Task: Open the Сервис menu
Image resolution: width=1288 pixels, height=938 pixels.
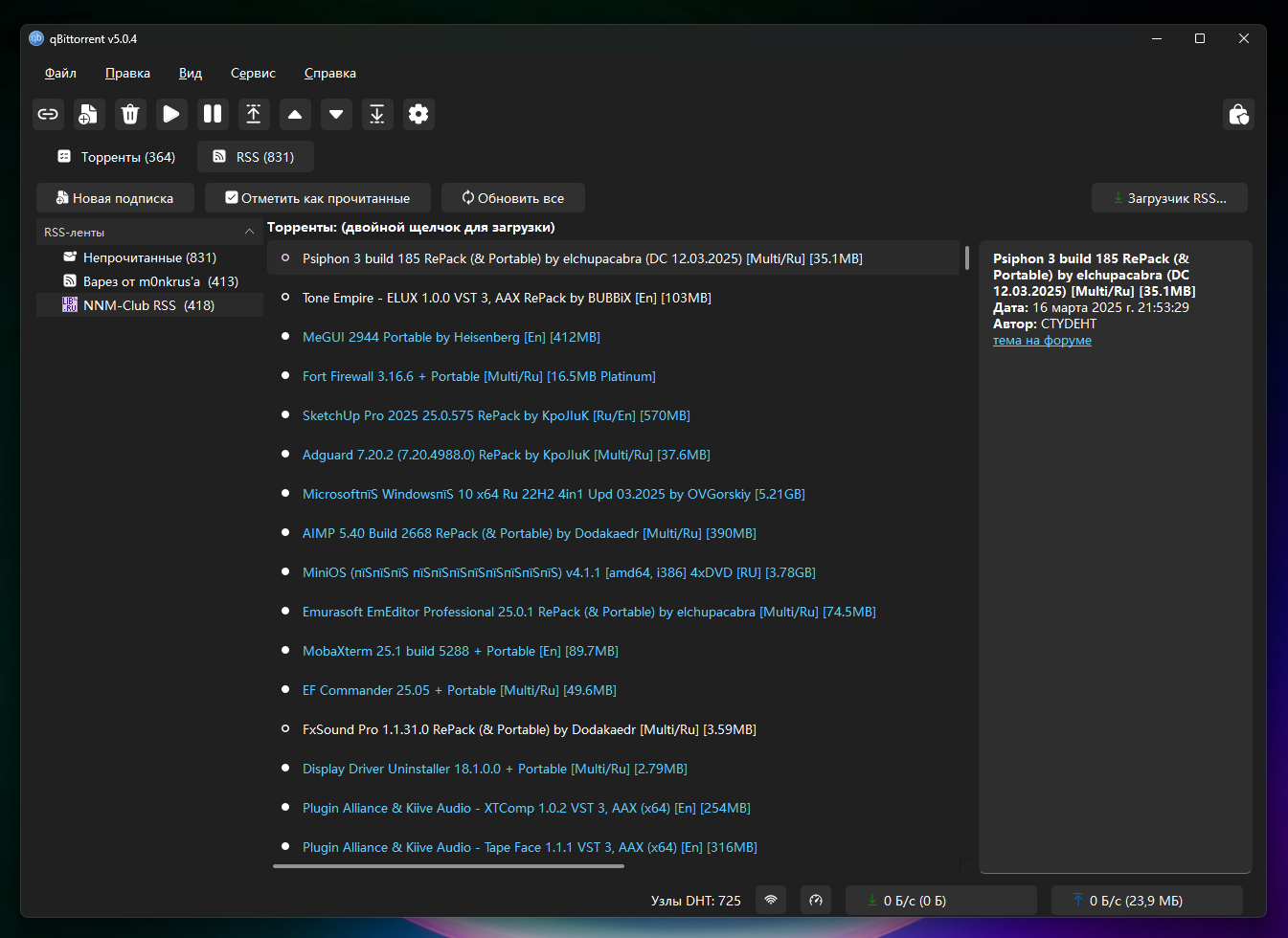Action: click(x=253, y=73)
